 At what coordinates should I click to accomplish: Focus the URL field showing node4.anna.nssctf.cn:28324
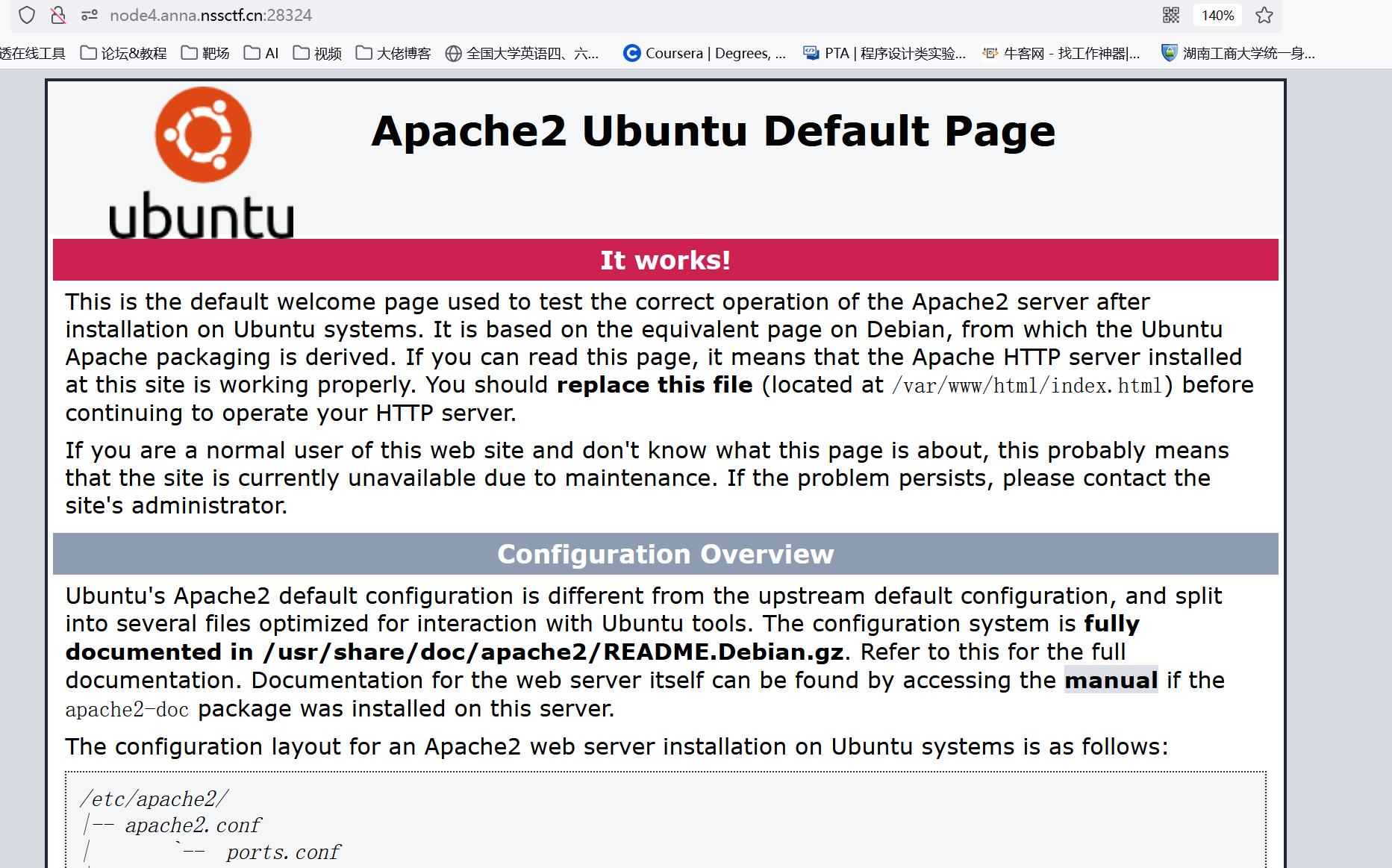211,15
